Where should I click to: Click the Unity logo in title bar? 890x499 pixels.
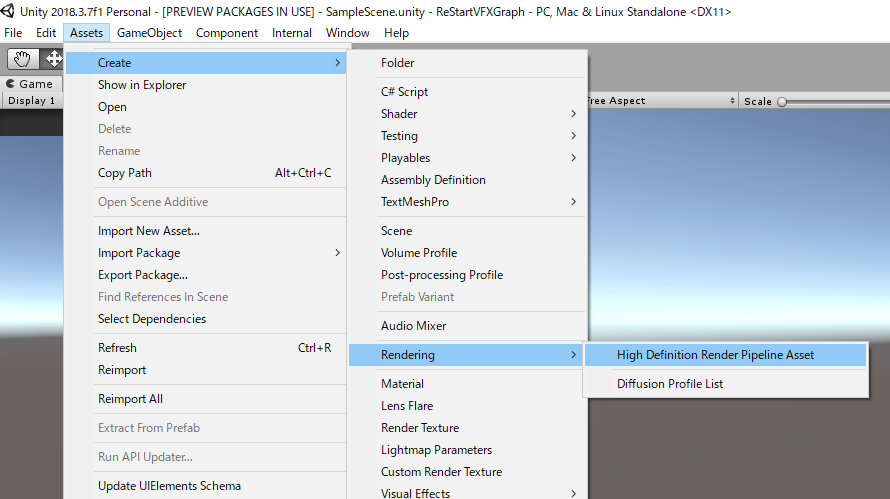pos(7,11)
